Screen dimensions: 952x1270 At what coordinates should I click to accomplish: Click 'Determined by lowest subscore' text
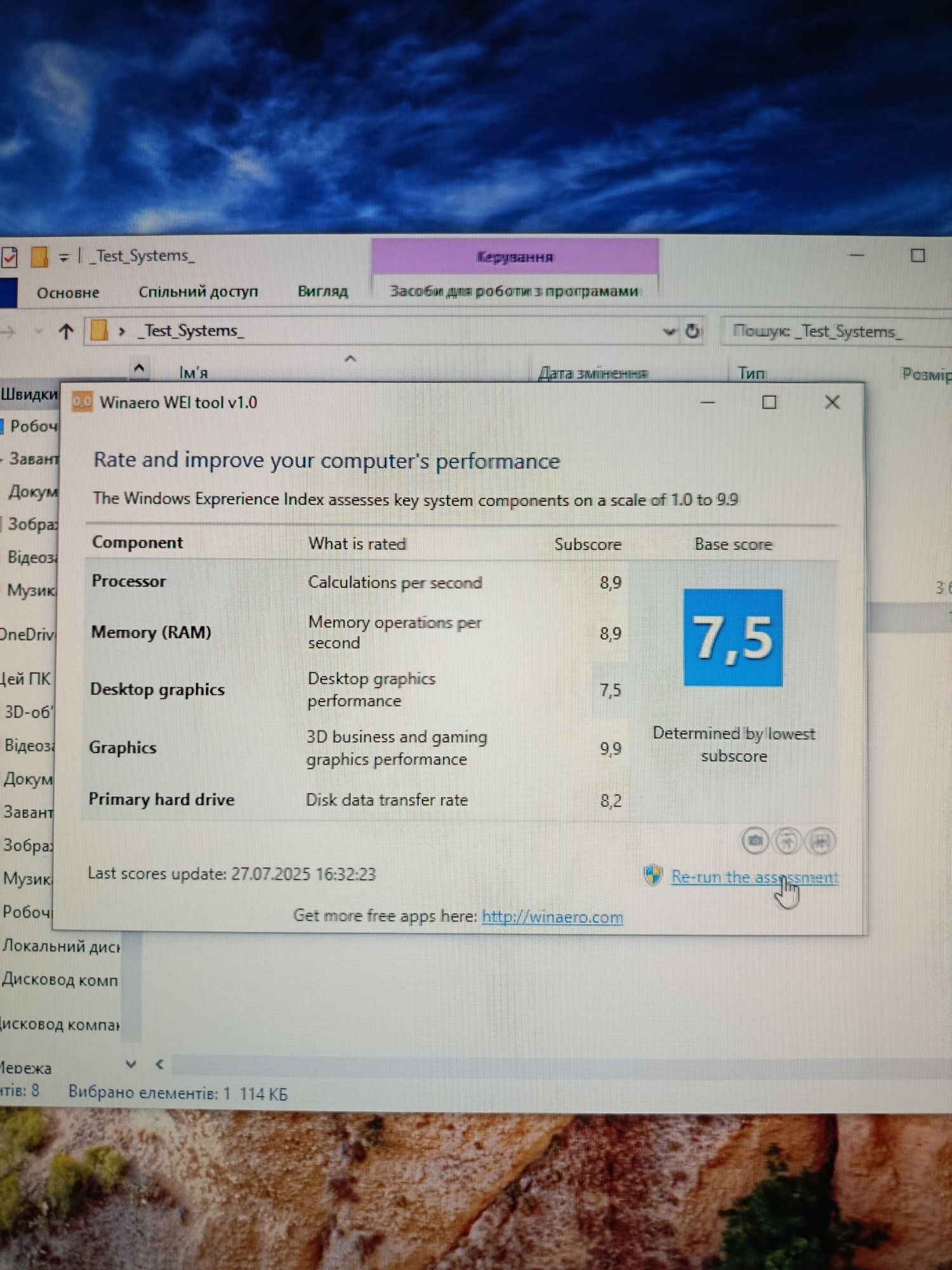(734, 745)
